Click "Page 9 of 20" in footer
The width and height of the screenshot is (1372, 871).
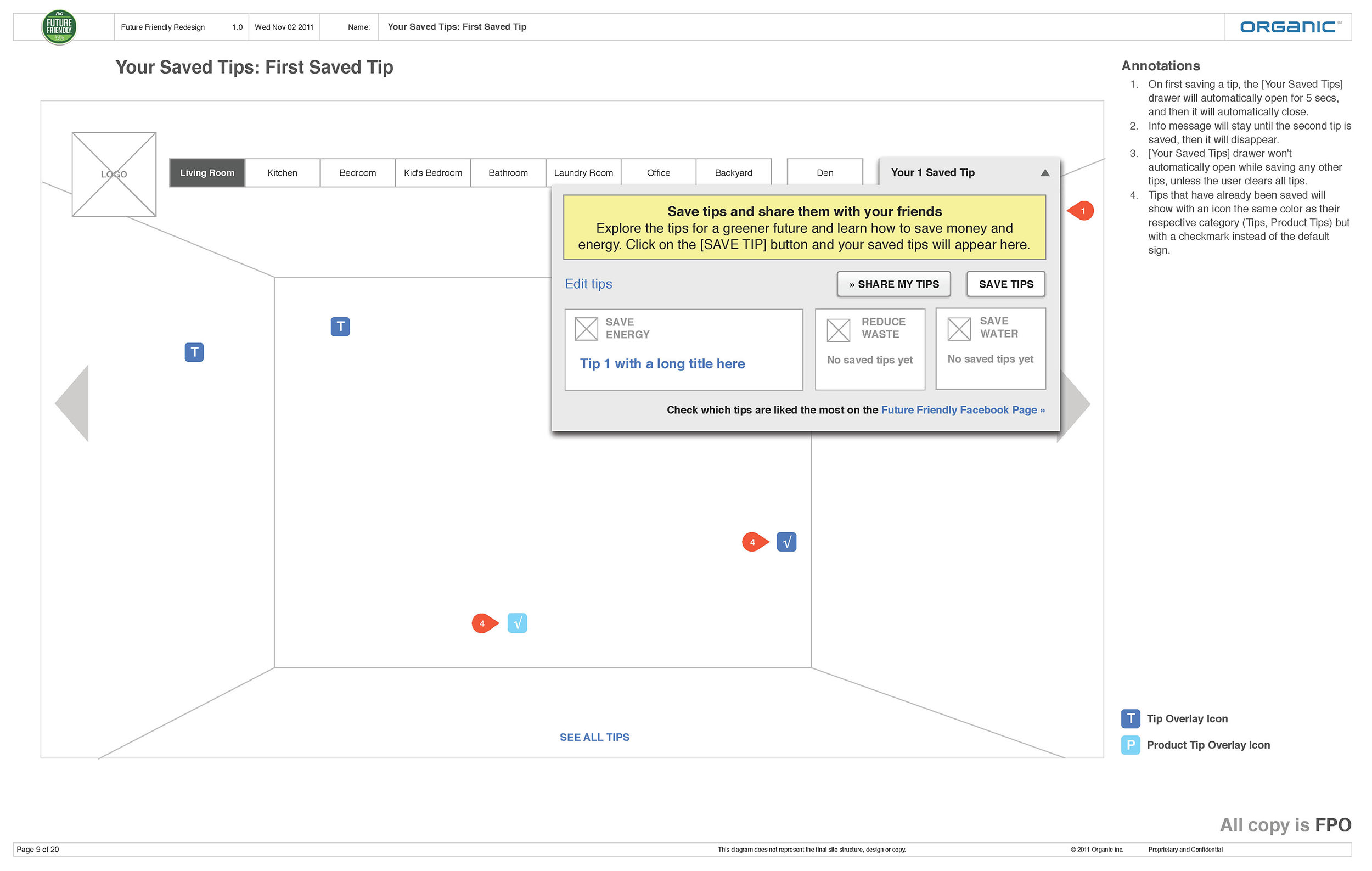tap(38, 850)
